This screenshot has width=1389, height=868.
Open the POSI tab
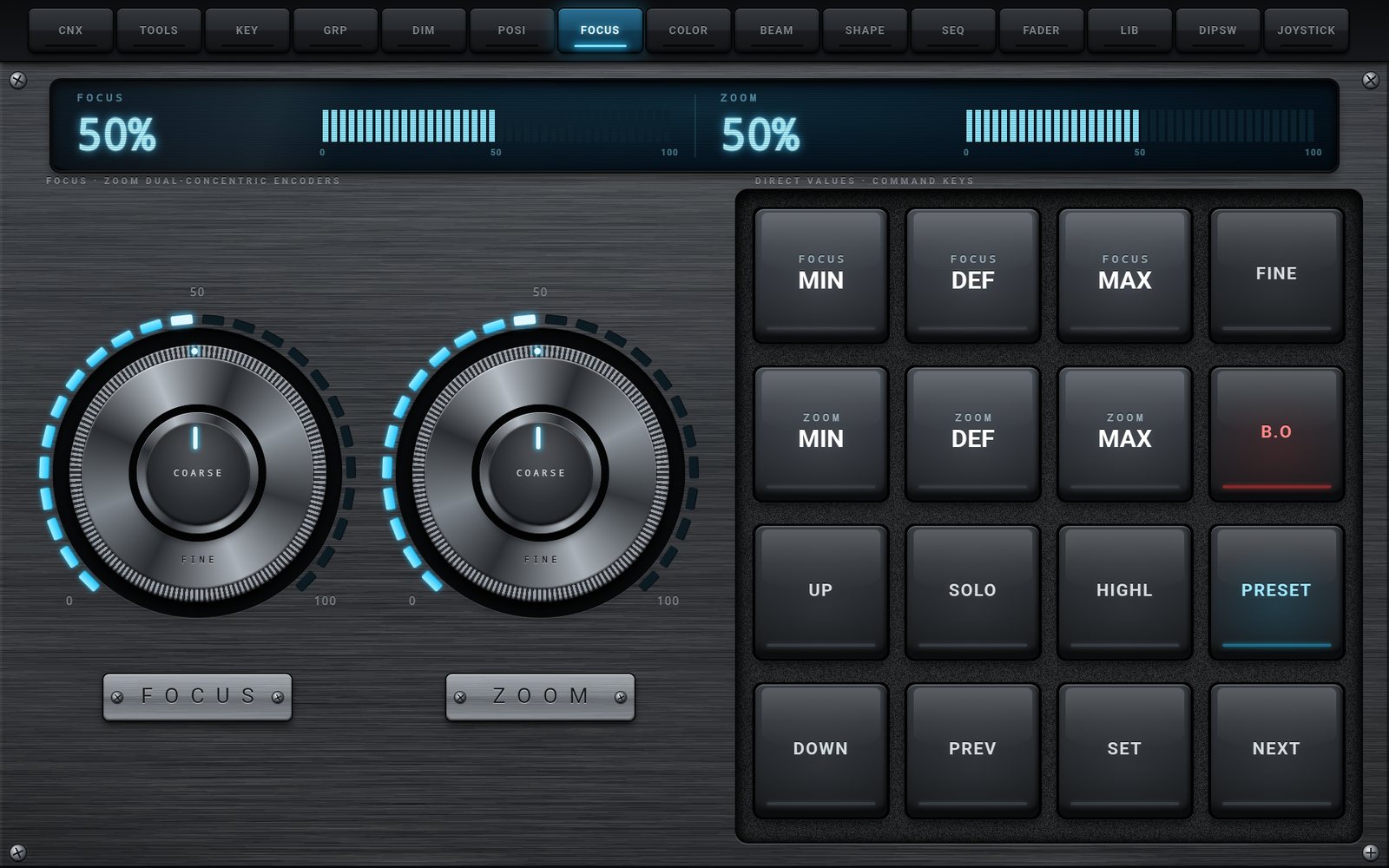511,30
